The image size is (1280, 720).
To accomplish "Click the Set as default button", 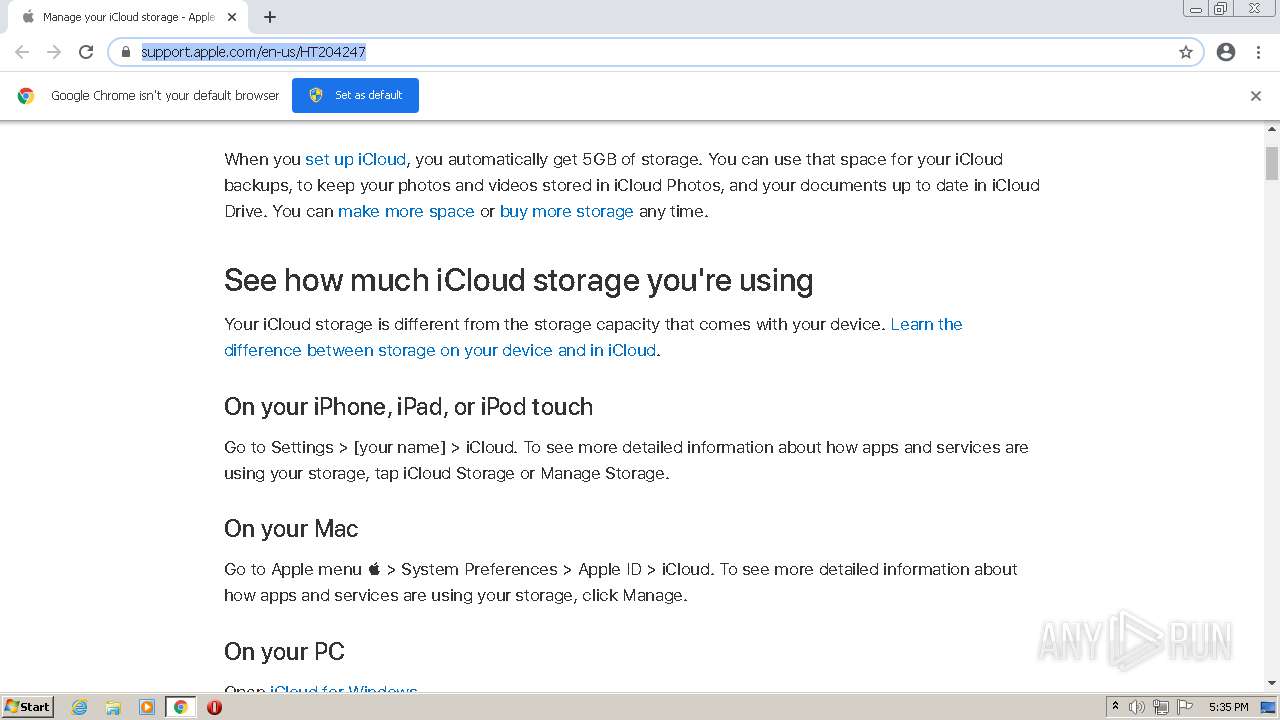I will pos(355,95).
